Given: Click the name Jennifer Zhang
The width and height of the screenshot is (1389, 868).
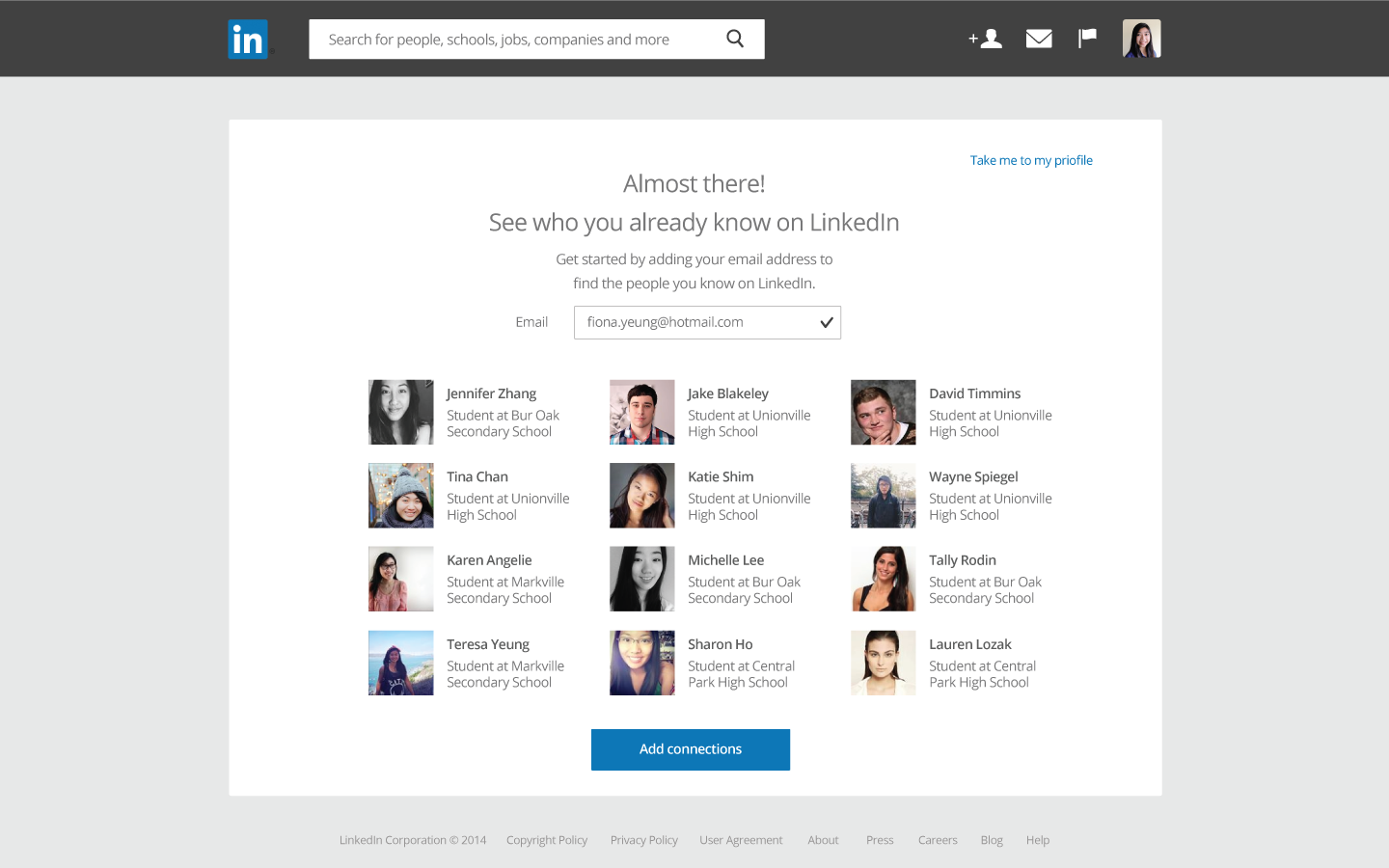Looking at the screenshot, I should pos(491,393).
